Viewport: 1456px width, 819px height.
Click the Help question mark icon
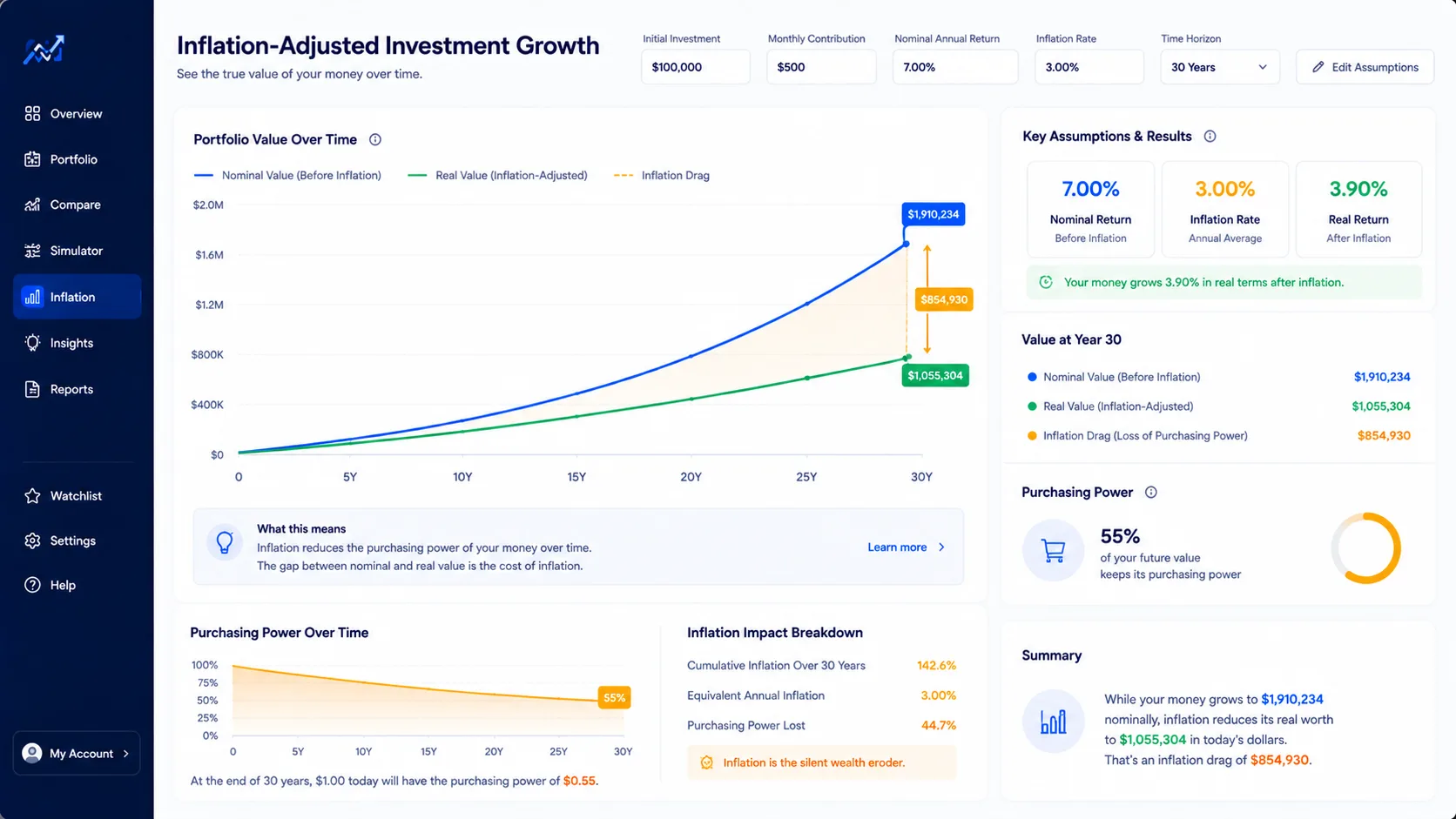click(32, 585)
